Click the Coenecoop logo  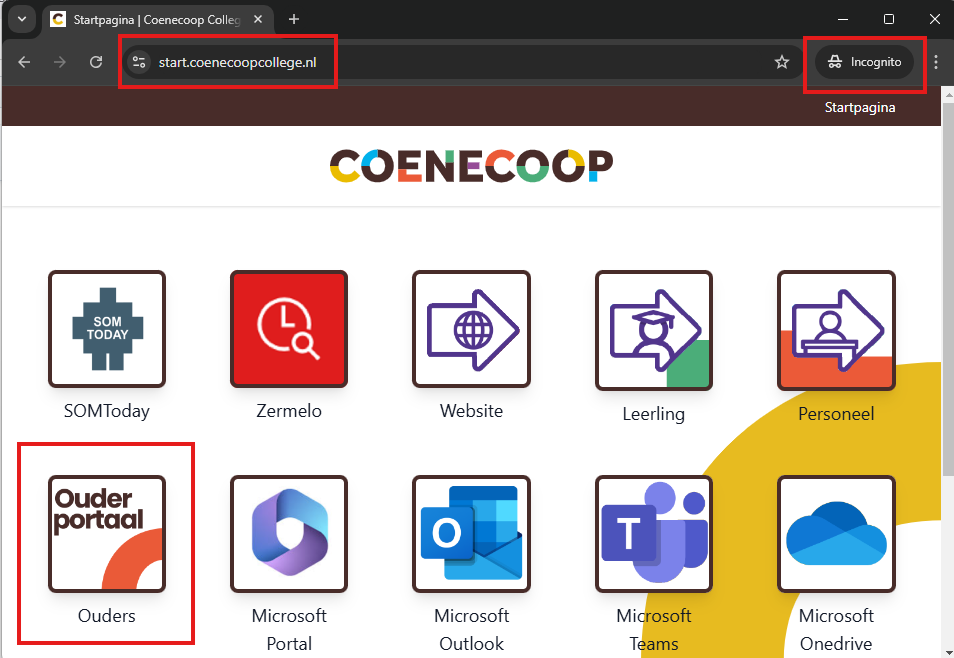click(472, 166)
